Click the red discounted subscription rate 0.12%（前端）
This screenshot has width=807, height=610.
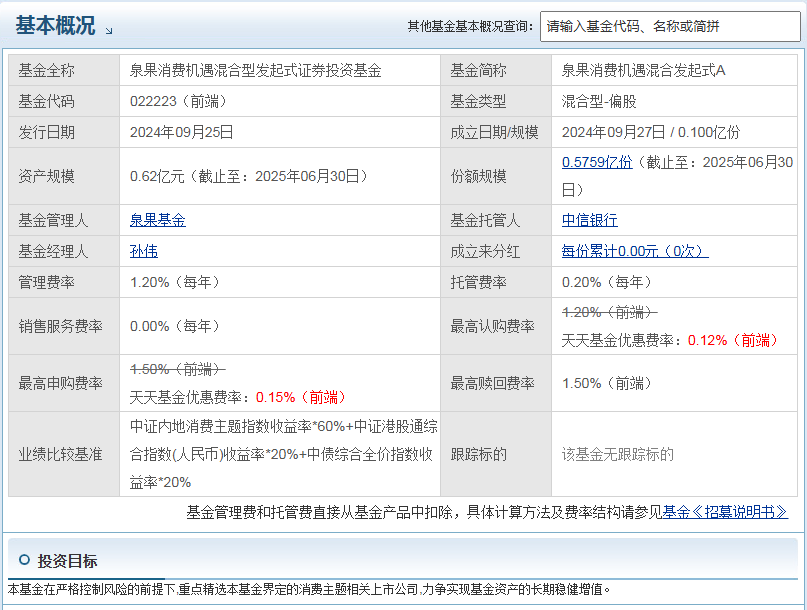[x=733, y=340]
